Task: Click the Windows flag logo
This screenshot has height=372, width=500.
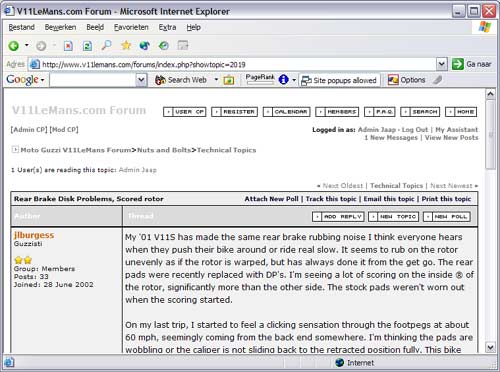Action: pos(485,27)
